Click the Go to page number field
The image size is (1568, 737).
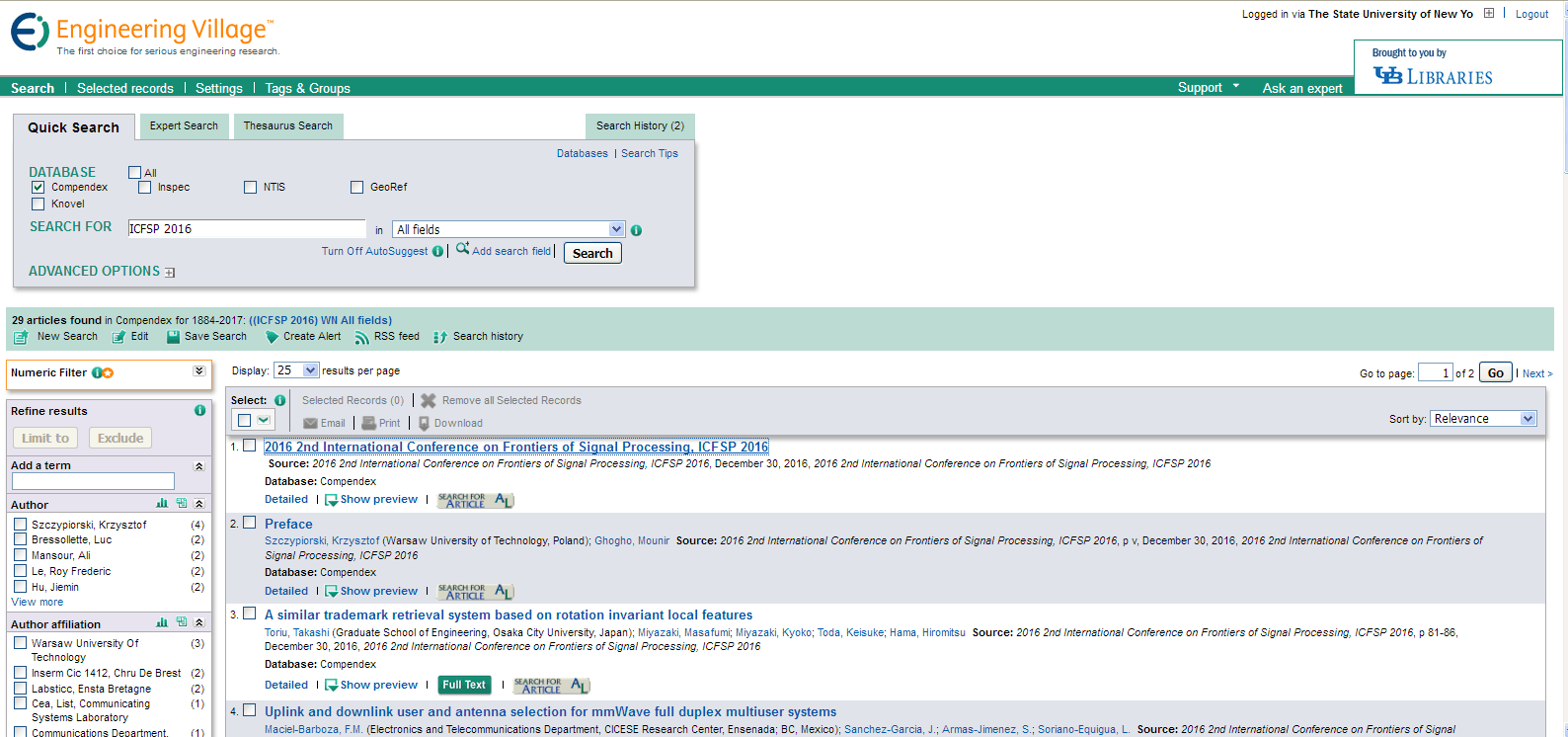[x=1435, y=372]
